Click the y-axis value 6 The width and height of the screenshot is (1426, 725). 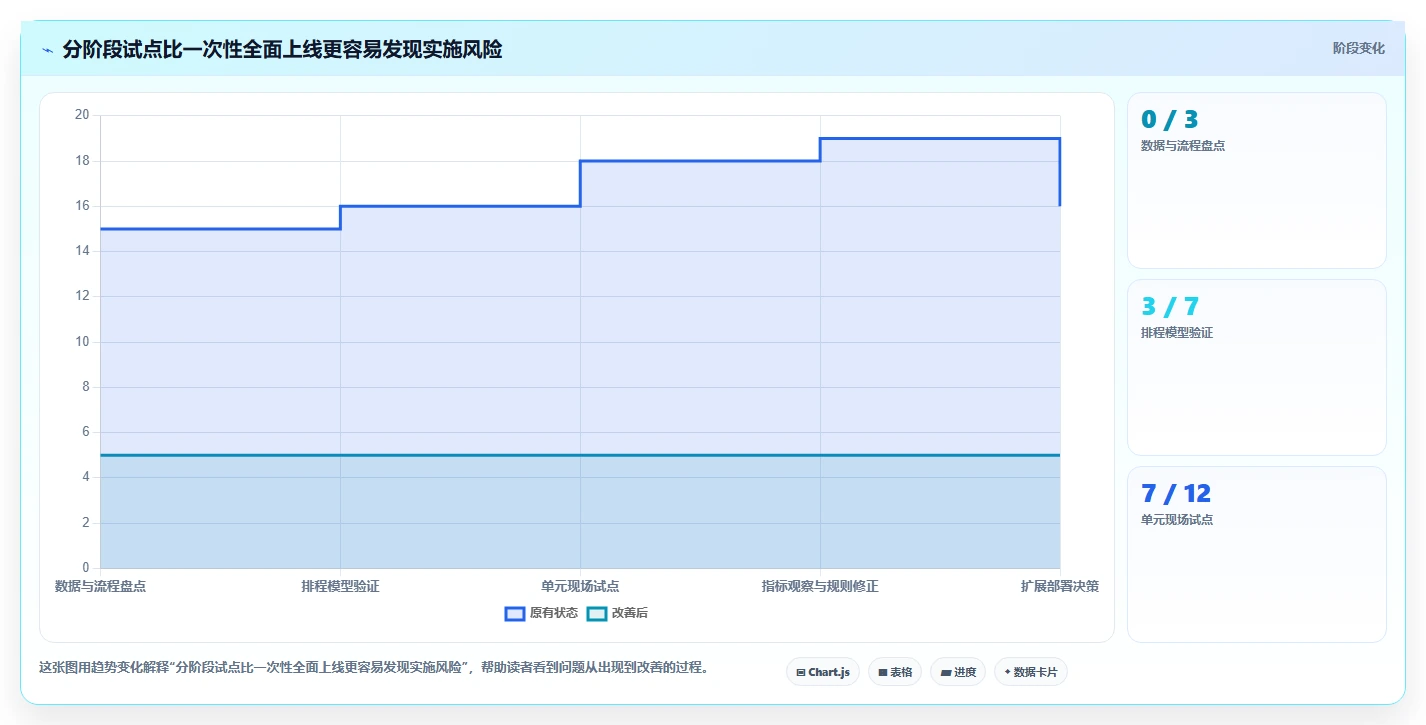point(86,432)
